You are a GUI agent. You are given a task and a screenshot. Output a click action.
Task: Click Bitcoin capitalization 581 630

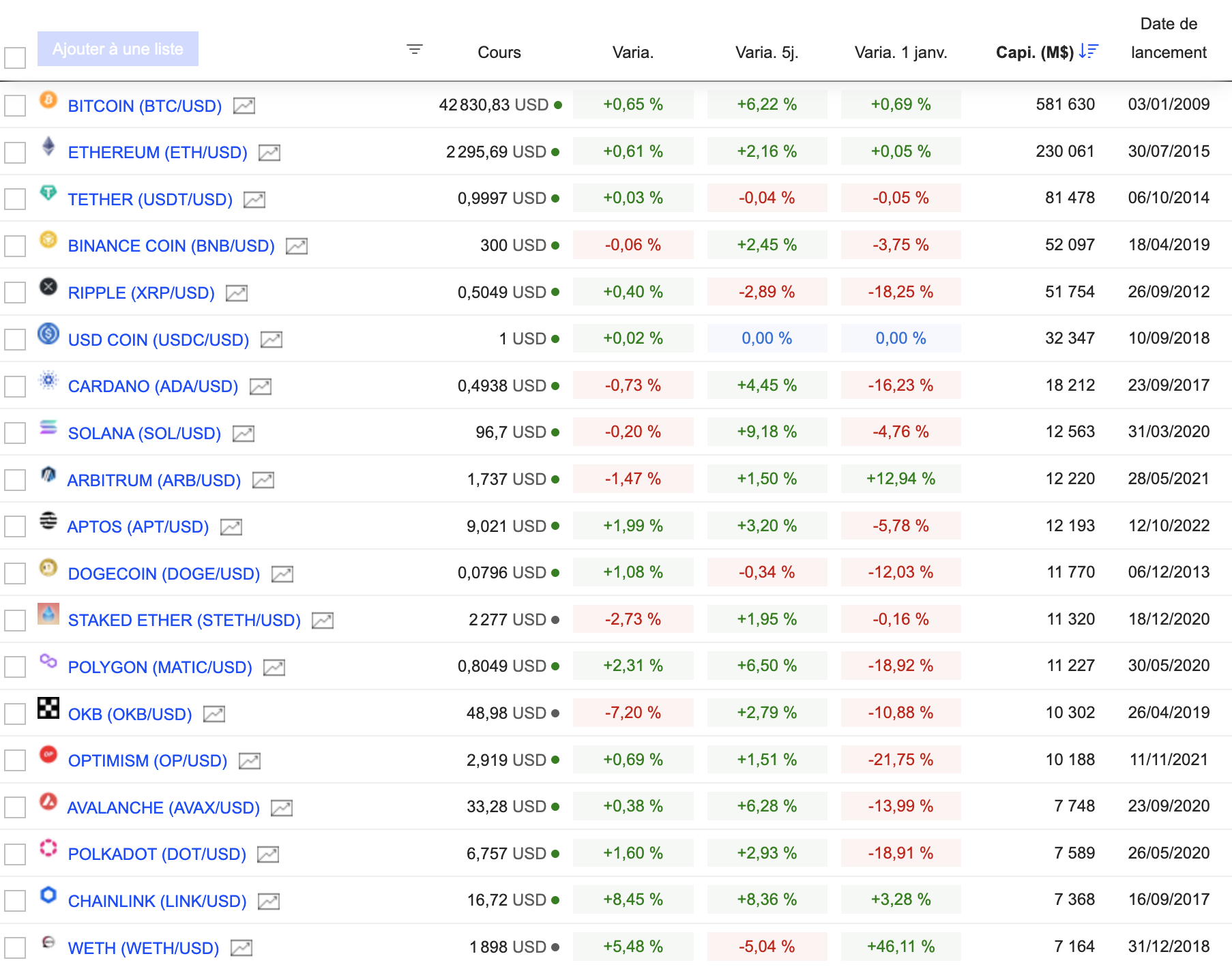1066,104
